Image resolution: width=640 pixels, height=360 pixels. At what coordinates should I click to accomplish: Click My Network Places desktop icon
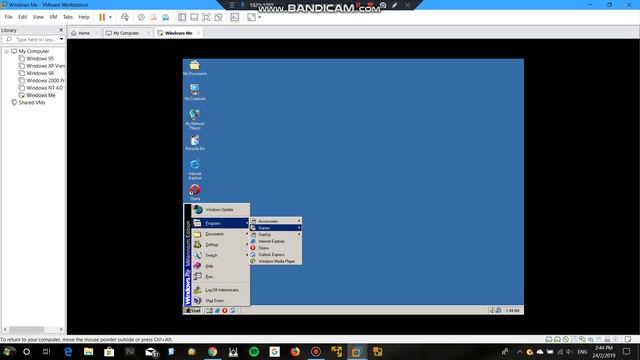click(x=195, y=119)
